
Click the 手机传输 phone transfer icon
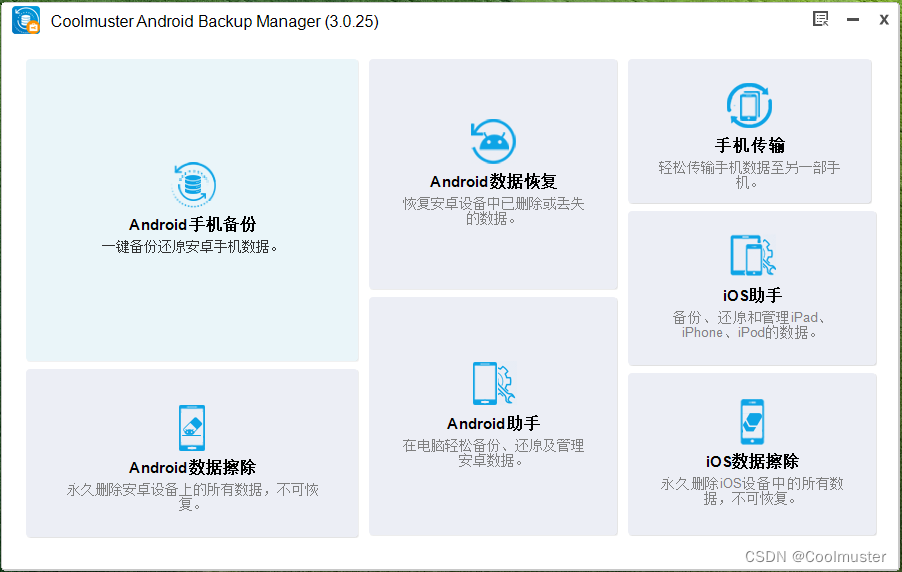749,105
